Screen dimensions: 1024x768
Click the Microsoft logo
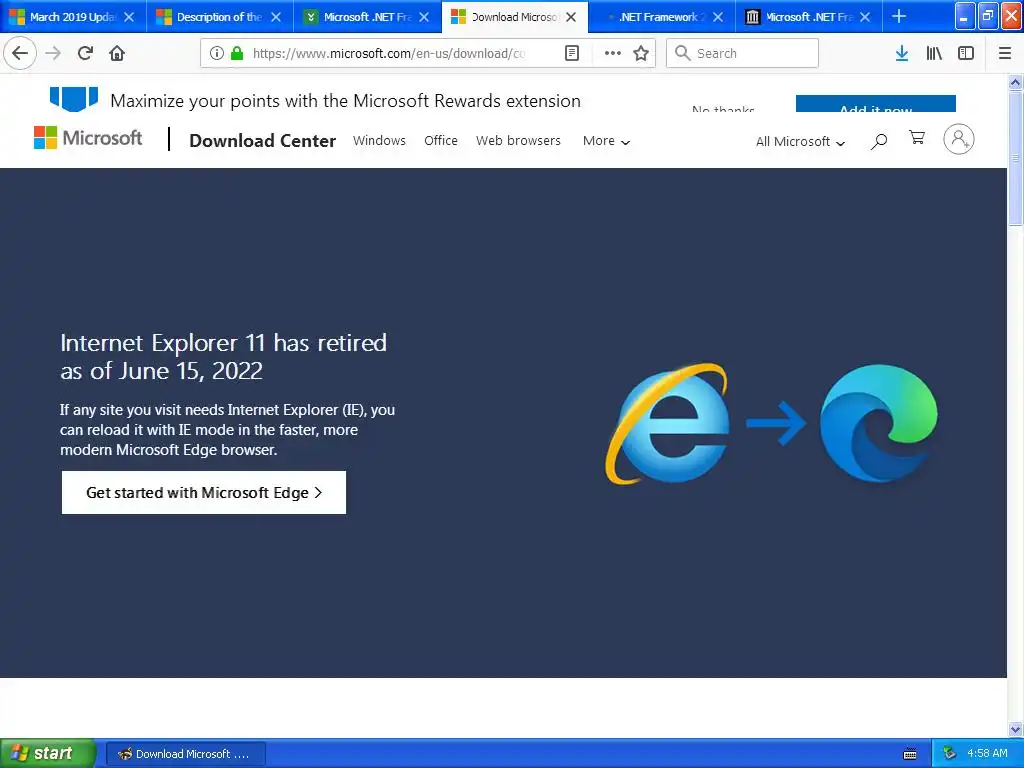(x=88, y=138)
